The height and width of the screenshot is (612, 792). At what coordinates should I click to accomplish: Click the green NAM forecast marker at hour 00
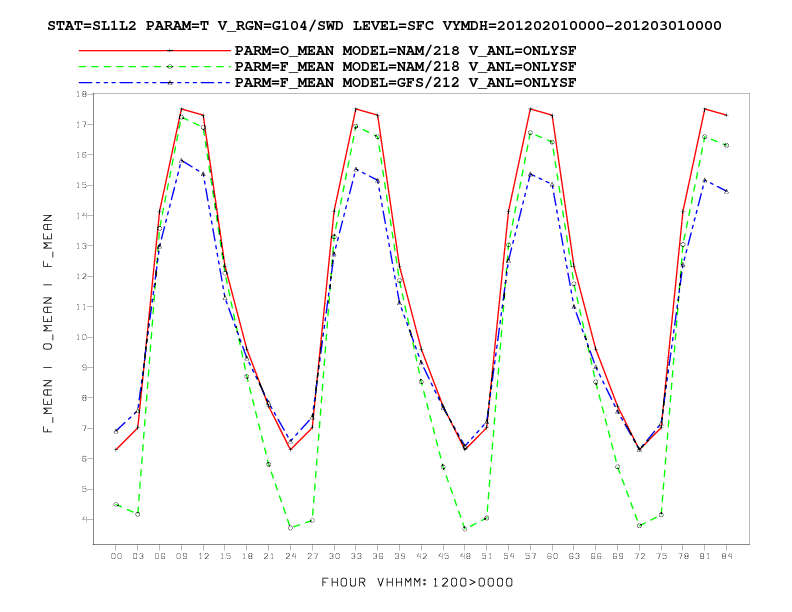(x=116, y=504)
